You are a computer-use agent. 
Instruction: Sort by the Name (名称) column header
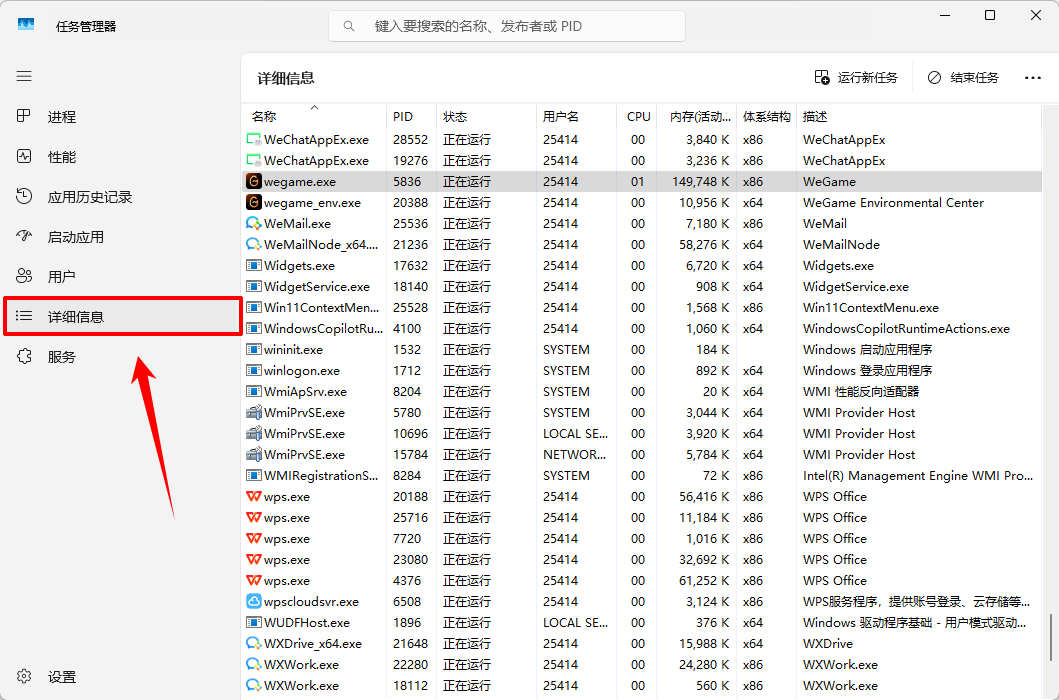coord(314,116)
